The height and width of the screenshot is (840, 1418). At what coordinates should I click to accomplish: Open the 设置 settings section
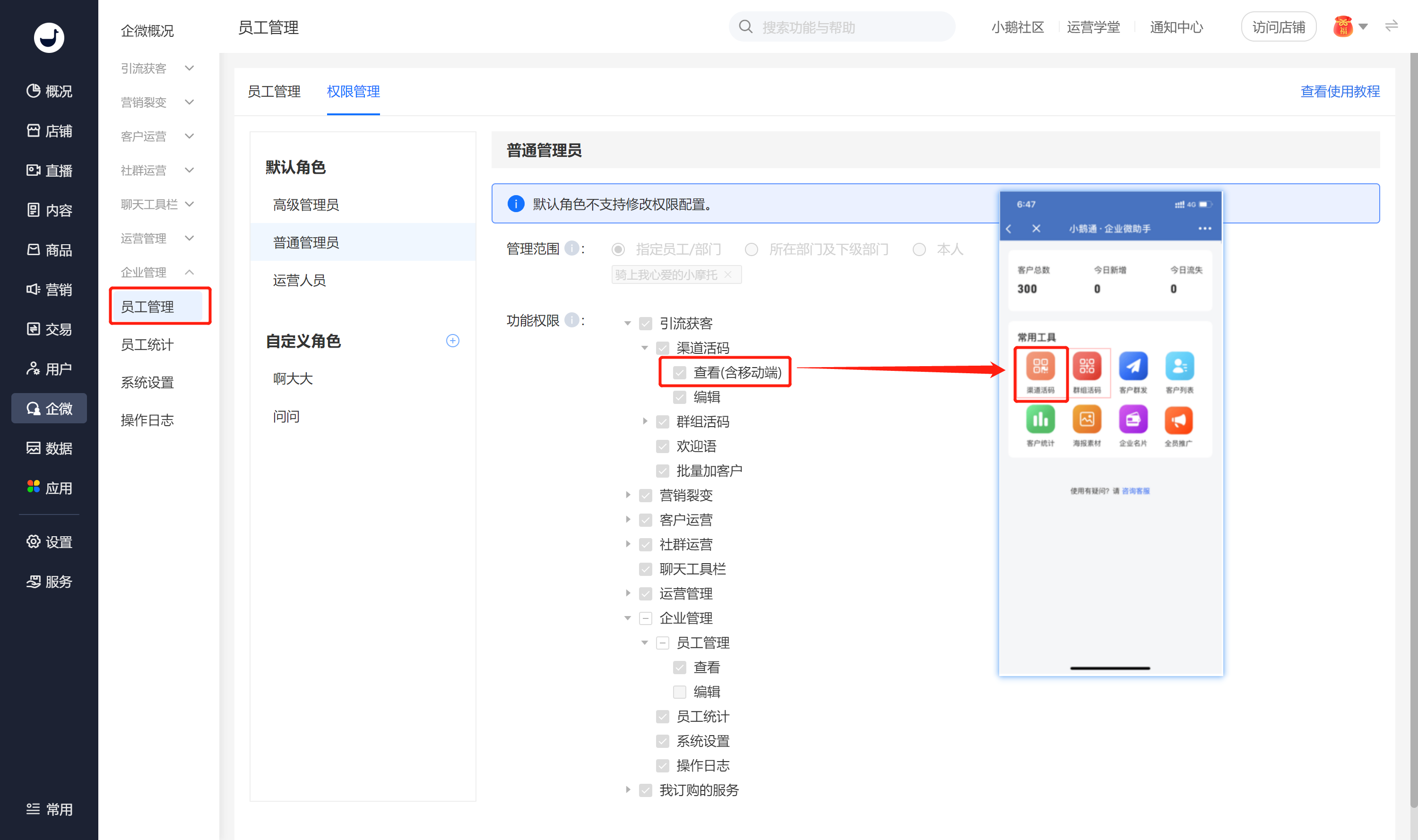[49, 542]
